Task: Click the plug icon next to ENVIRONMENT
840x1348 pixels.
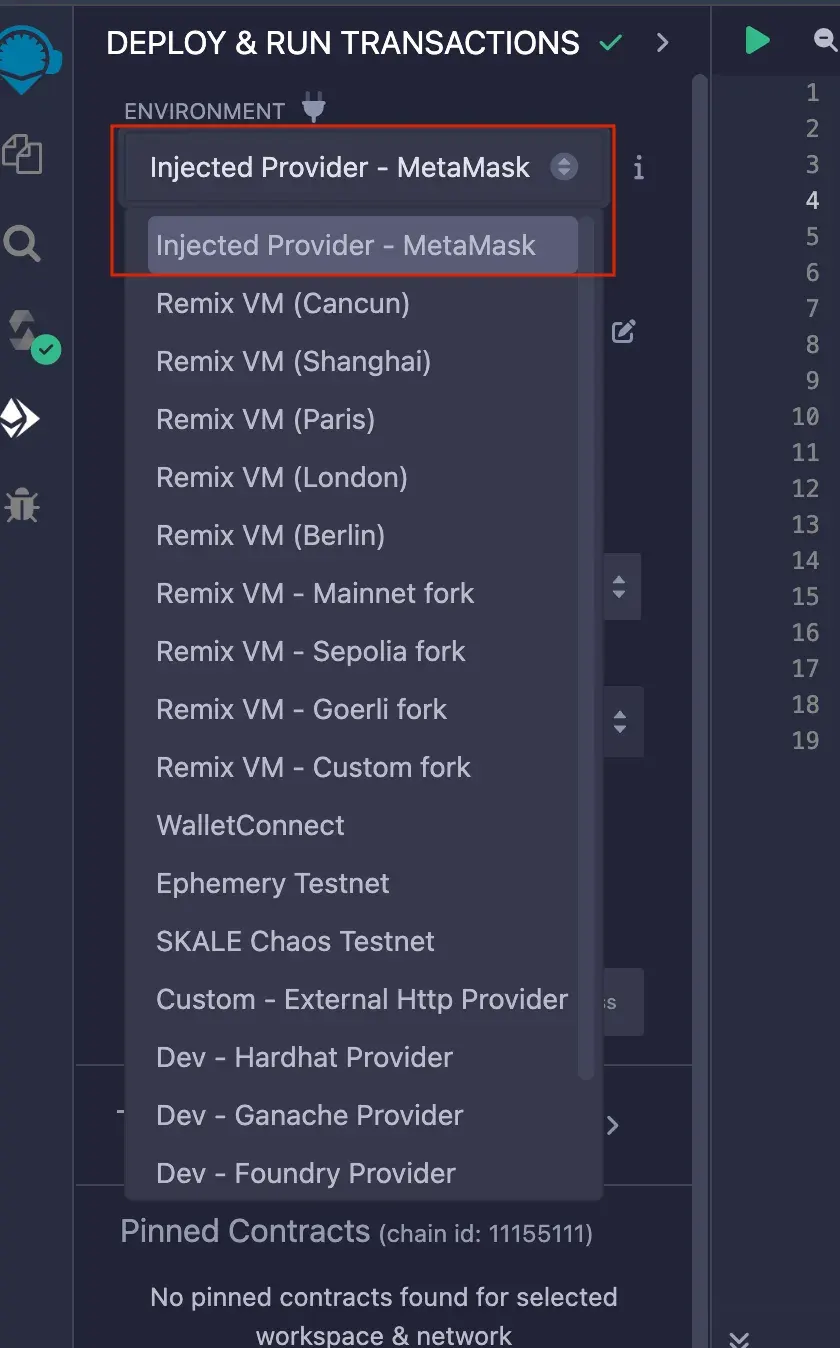Action: (x=314, y=107)
